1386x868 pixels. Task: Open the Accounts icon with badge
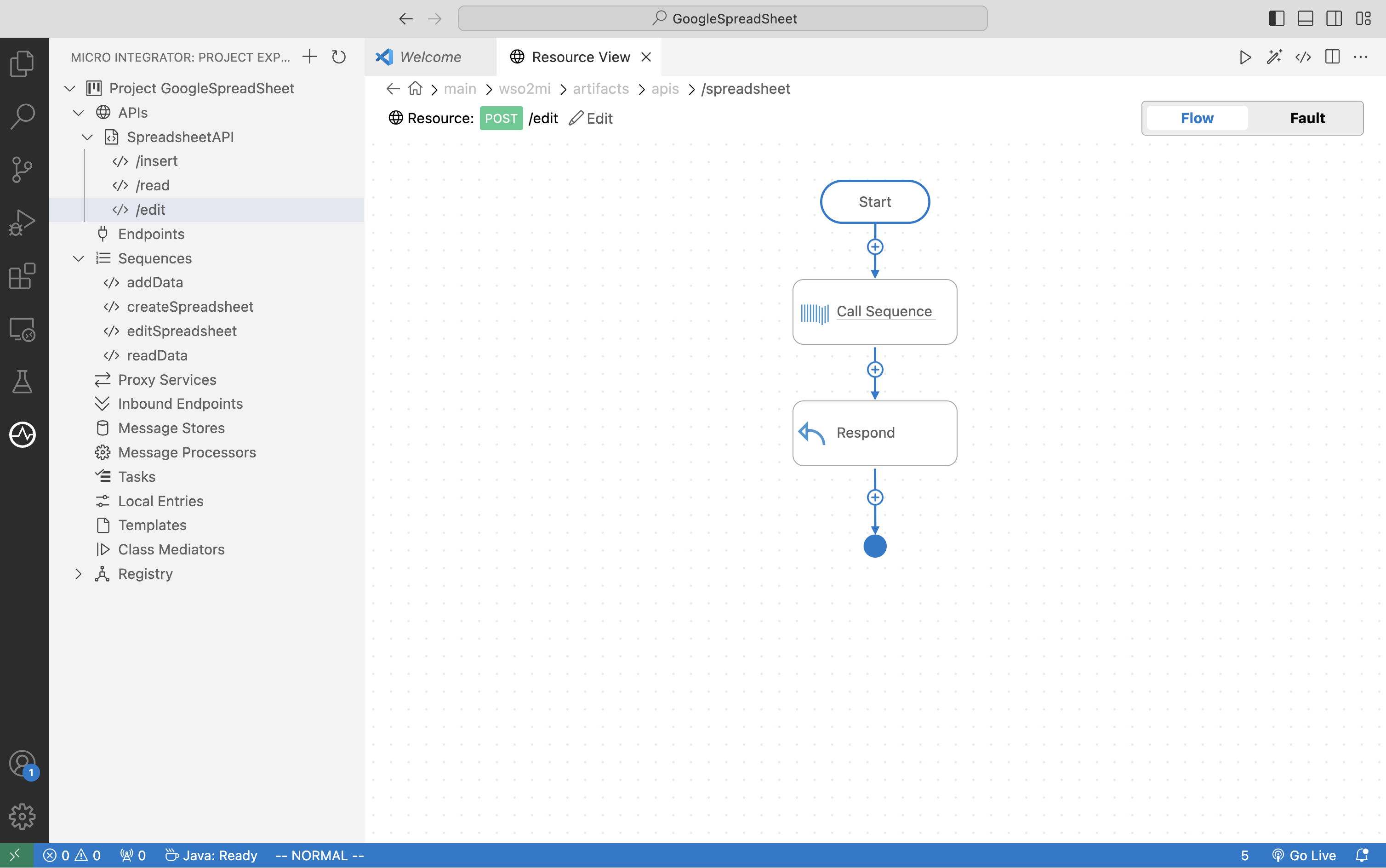click(23, 764)
